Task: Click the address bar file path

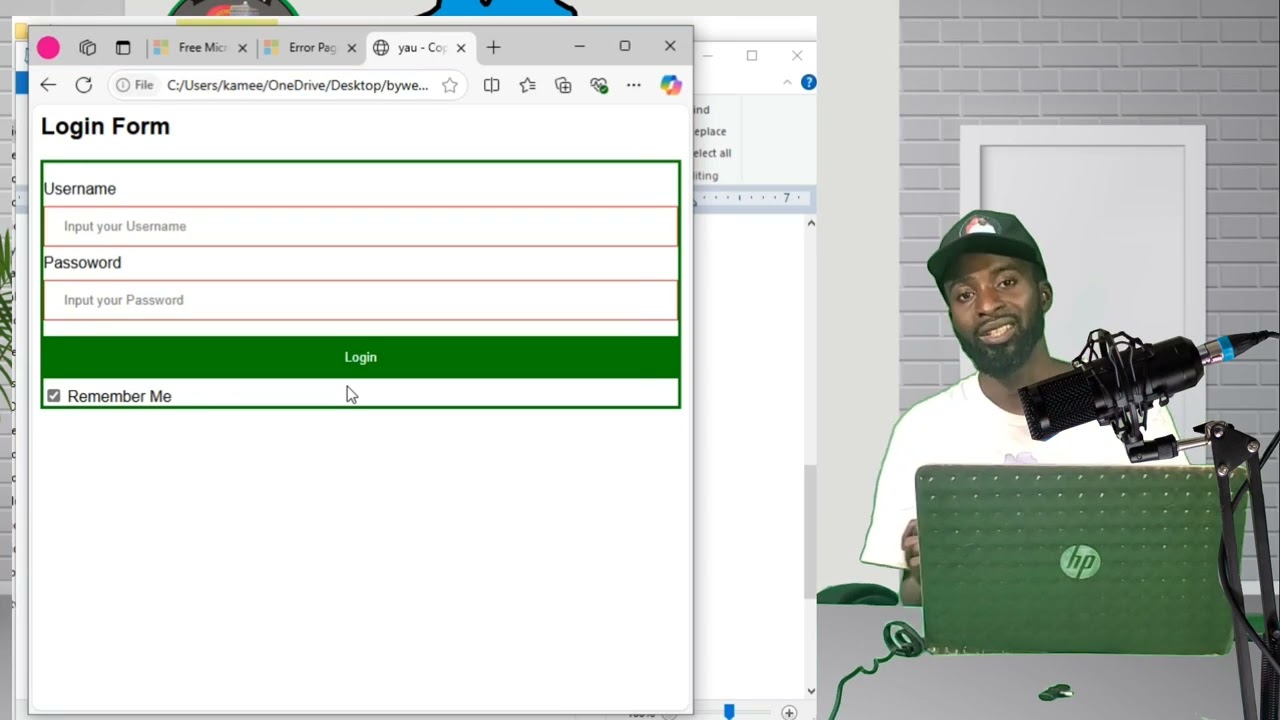Action: coord(297,85)
